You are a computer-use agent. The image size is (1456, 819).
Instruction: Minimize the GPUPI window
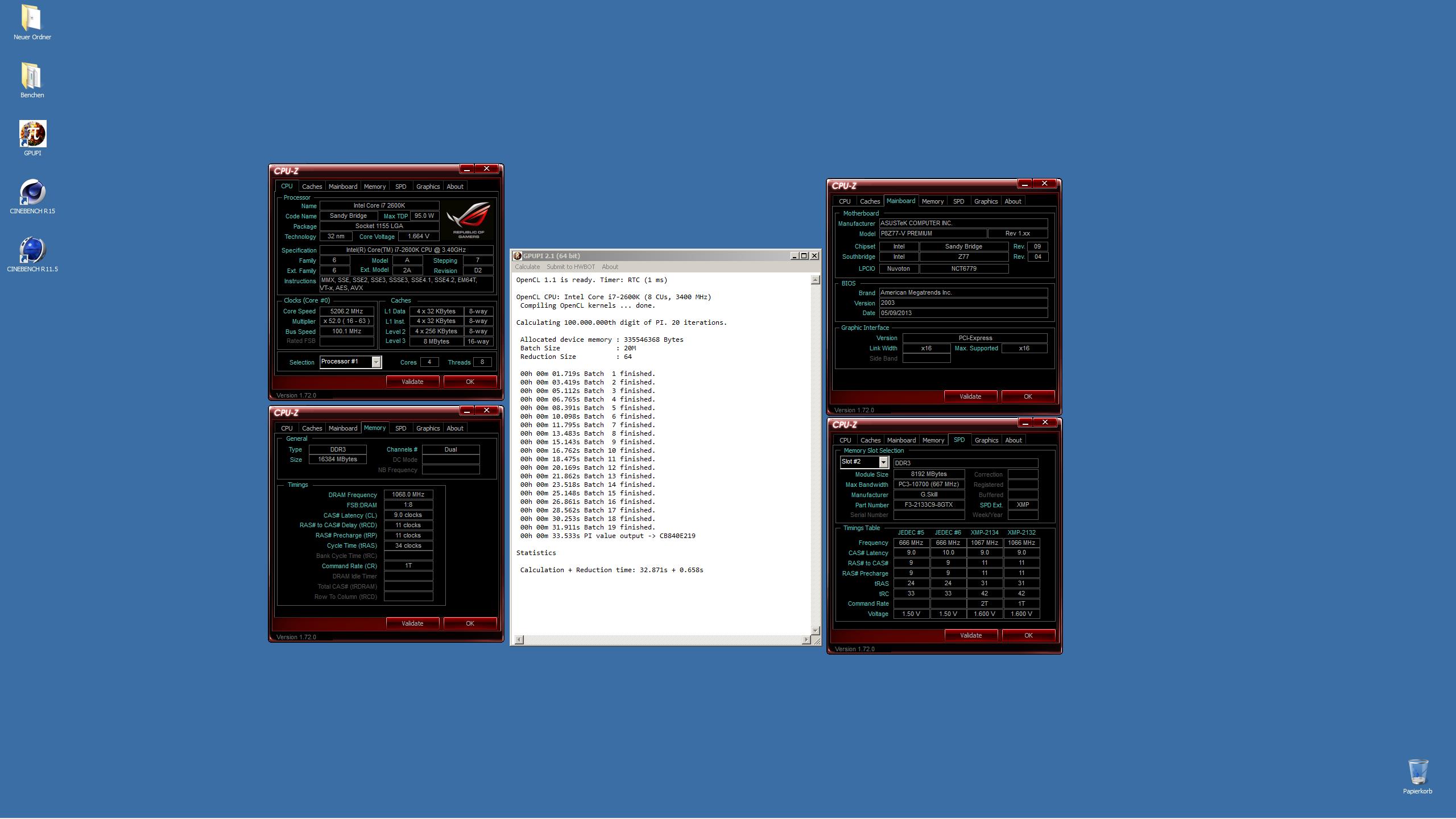794,256
